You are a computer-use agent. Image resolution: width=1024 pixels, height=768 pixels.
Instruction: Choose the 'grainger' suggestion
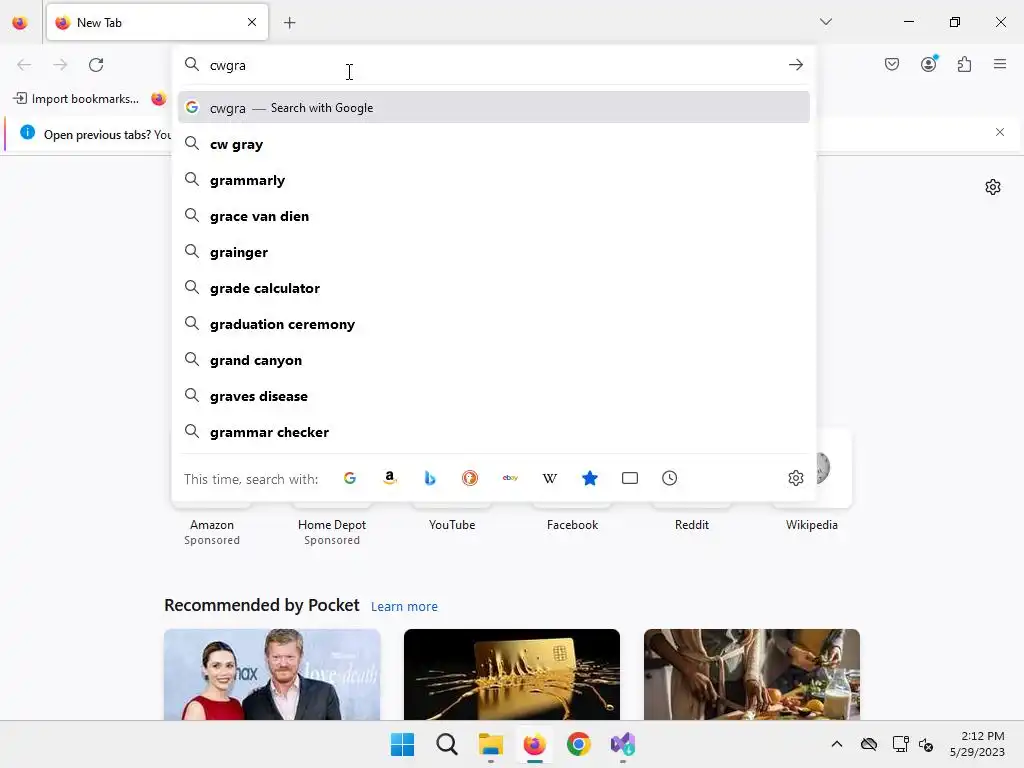[x=494, y=251]
